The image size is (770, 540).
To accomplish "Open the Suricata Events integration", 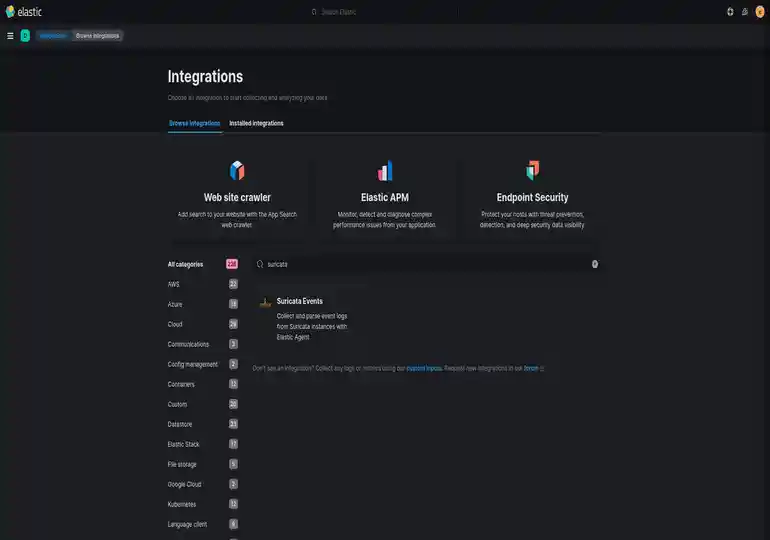I will (309, 319).
